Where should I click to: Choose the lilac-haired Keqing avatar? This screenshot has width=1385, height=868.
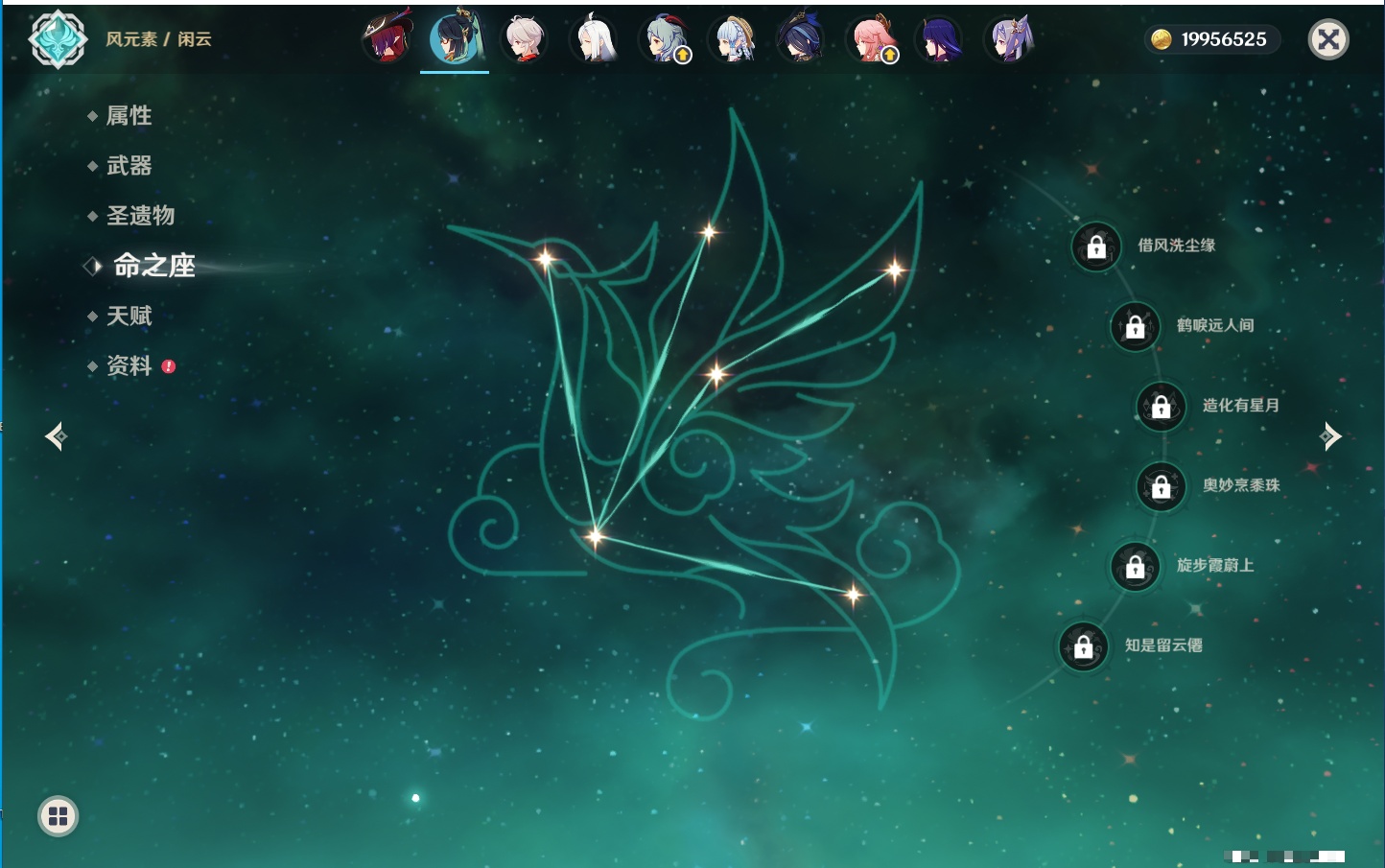1008,38
